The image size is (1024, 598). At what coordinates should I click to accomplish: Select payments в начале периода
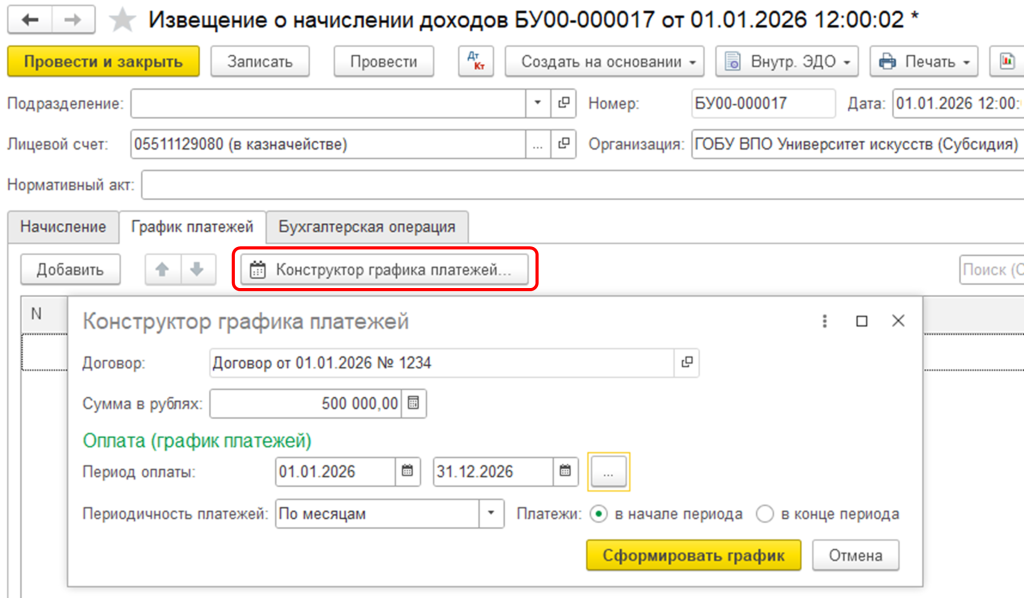point(598,514)
